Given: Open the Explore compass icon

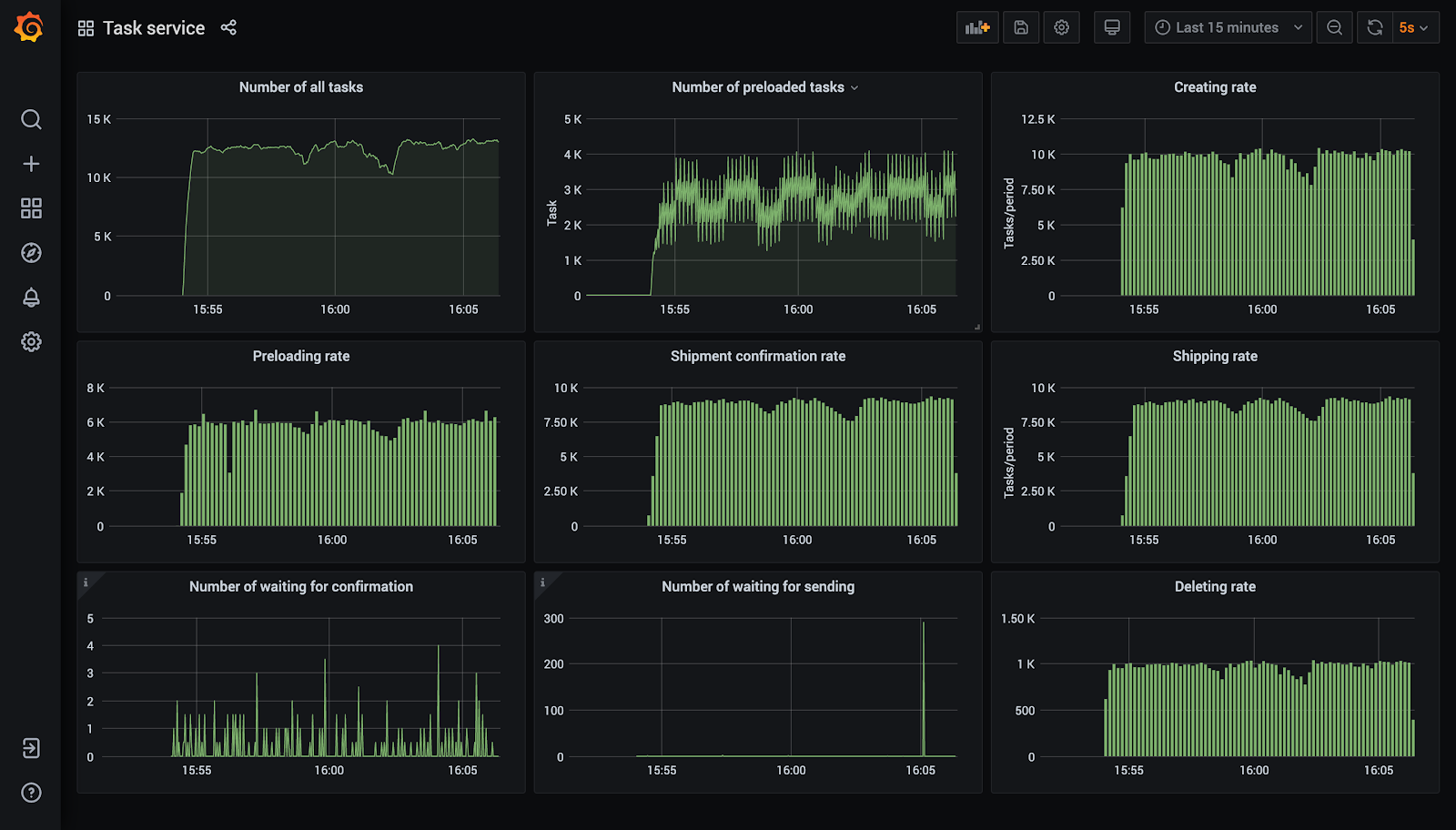Looking at the screenshot, I should click(31, 253).
